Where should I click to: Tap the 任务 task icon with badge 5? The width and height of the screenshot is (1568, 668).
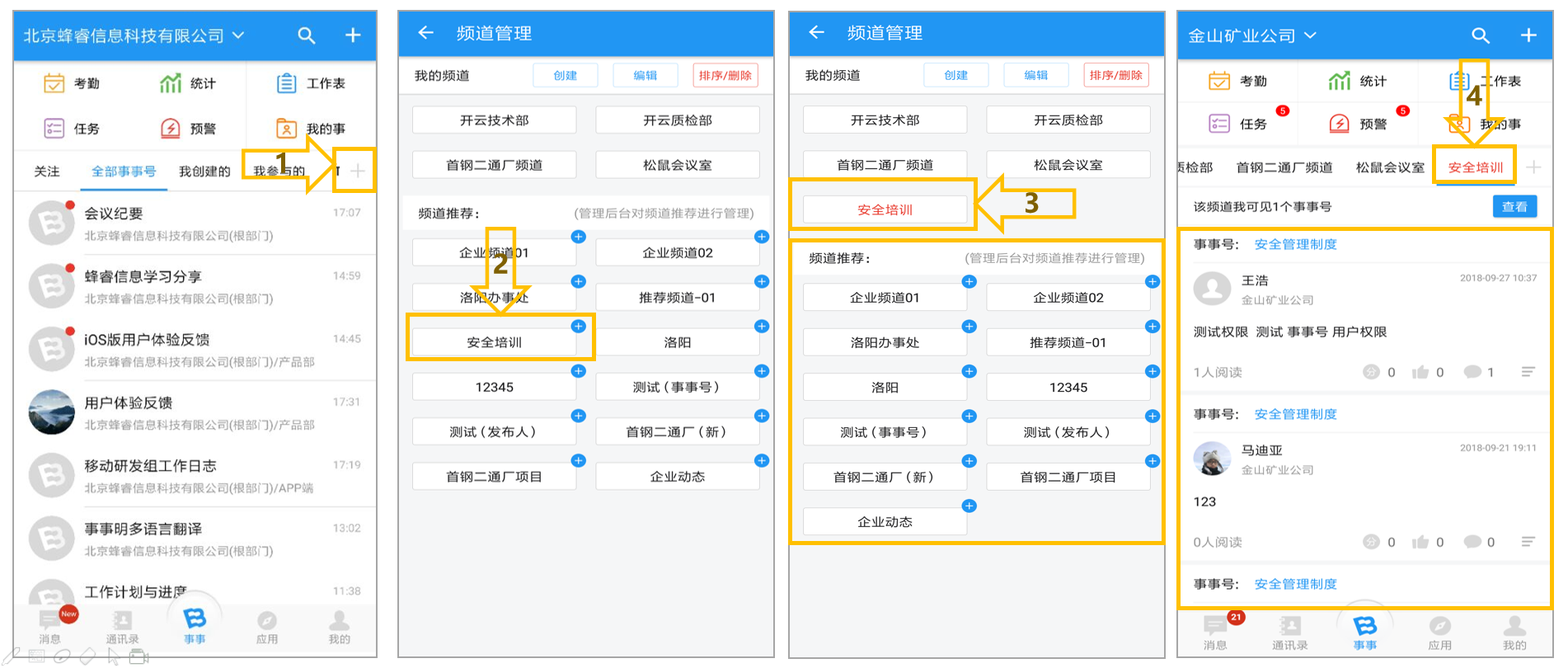1218,124
